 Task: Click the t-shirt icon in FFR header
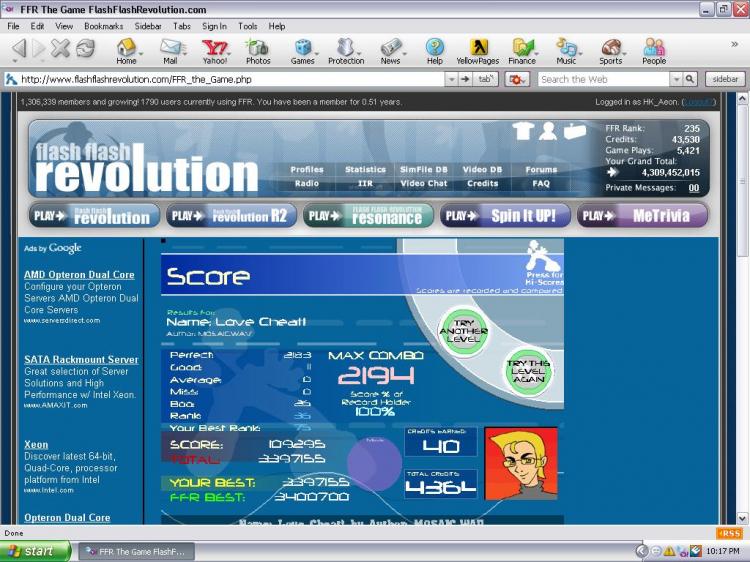coord(522,130)
